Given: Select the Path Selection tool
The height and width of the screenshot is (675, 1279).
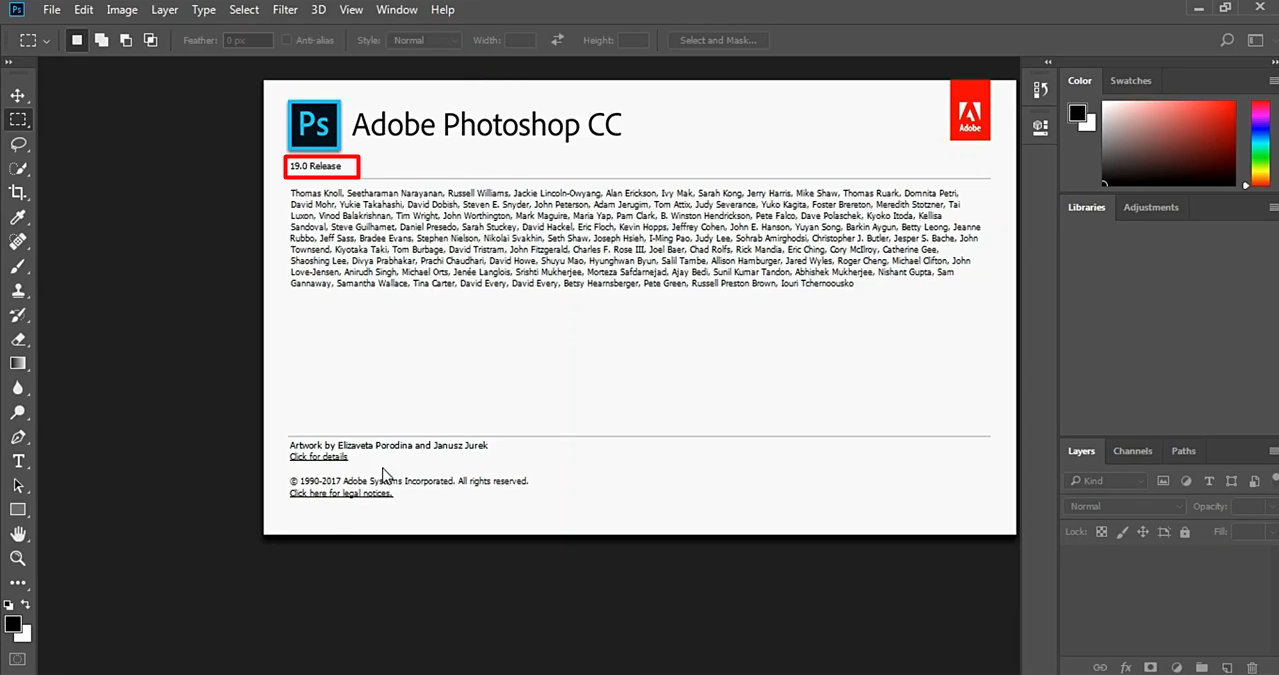Looking at the screenshot, I should click(18, 485).
